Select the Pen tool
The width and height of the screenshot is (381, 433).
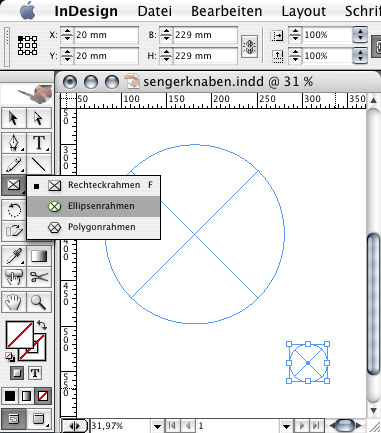click(x=14, y=143)
